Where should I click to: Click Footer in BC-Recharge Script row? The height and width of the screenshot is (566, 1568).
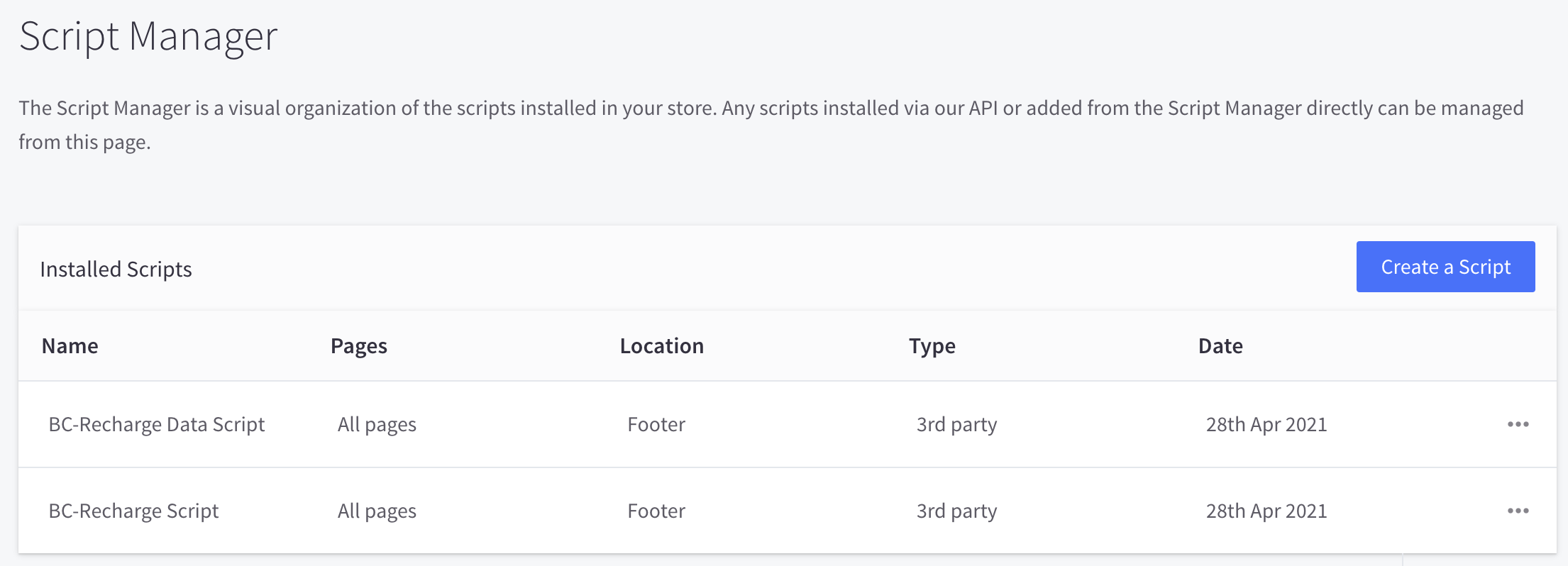pyautogui.click(x=656, y=511)
